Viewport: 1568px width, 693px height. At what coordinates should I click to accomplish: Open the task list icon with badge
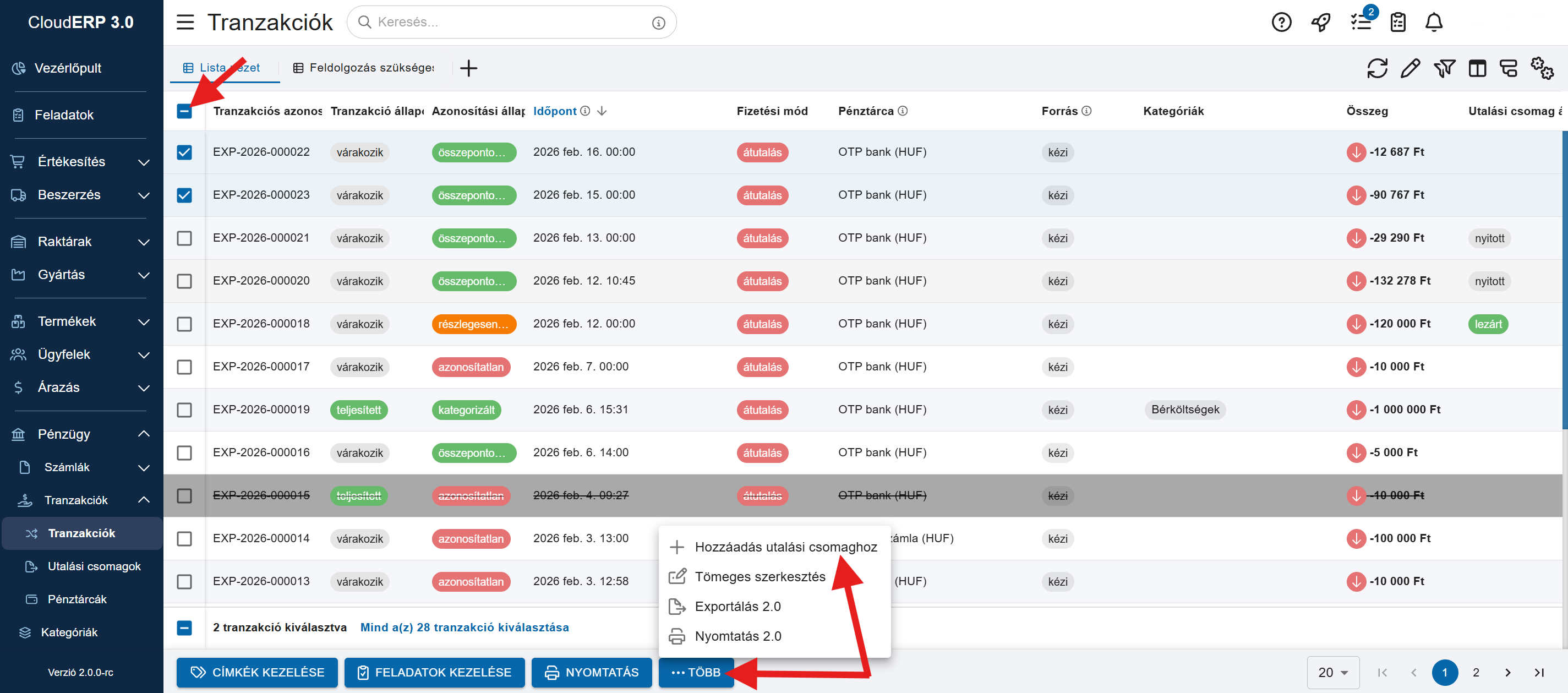[1361, 23]
